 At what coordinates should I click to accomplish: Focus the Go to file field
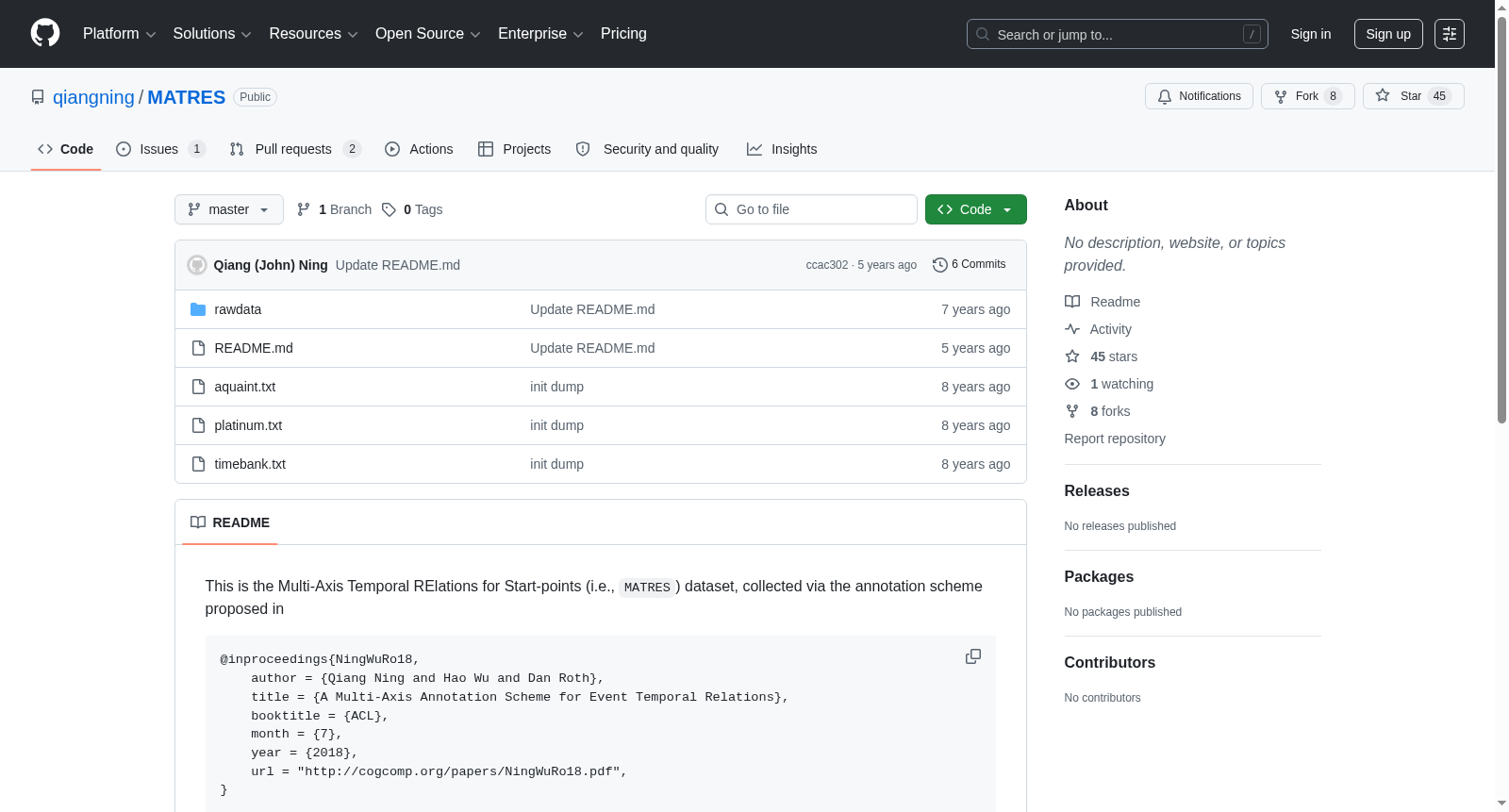coord(811,209)
